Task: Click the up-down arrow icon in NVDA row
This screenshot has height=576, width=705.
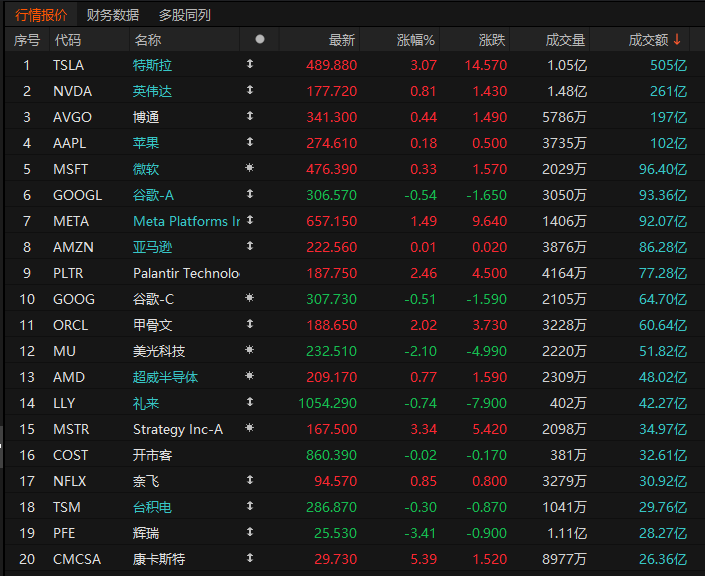Action: (x=250, y=90)
